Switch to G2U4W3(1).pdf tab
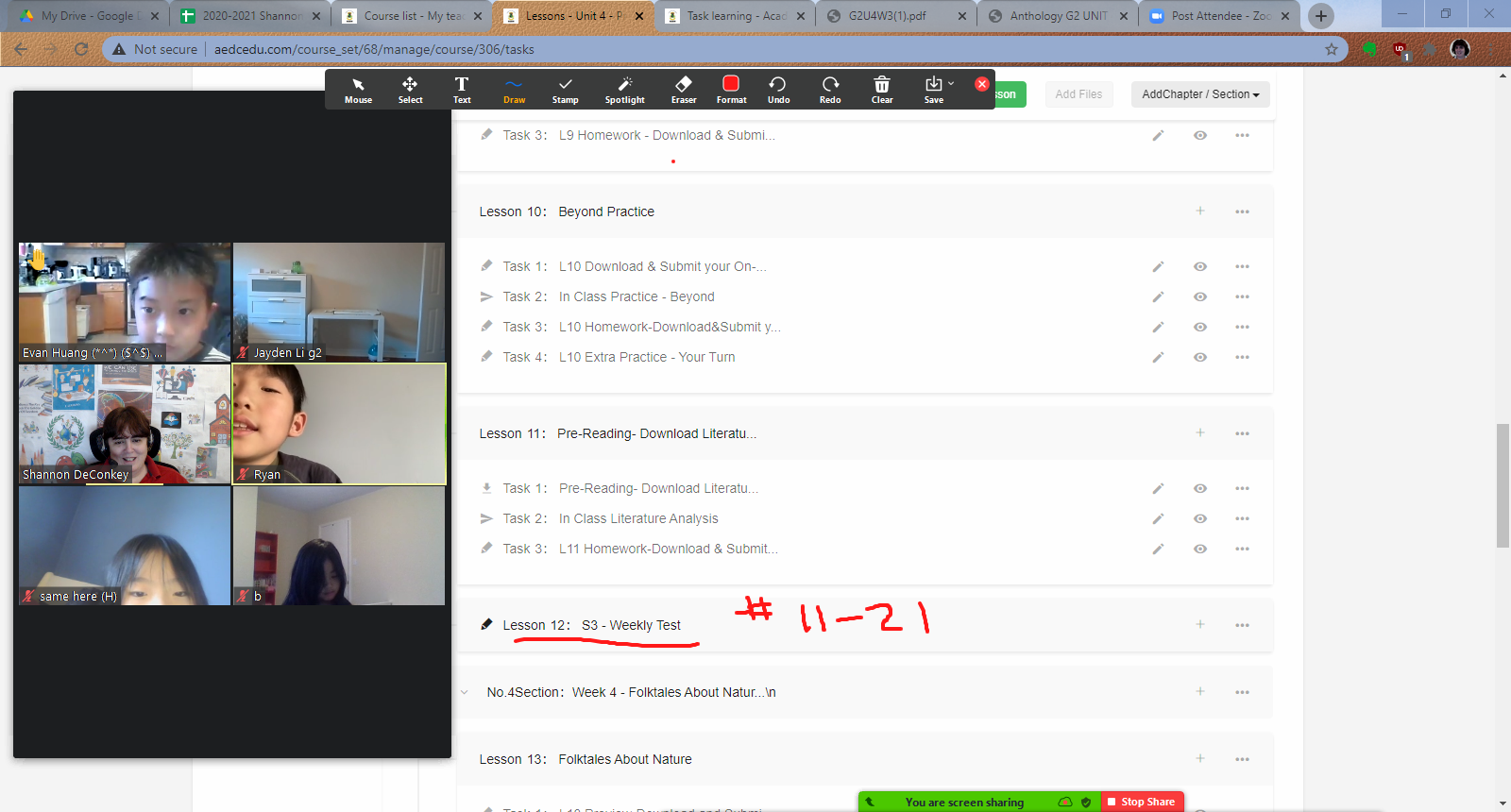The height and width of the screenshot is (812, 1511). (897, 16)
